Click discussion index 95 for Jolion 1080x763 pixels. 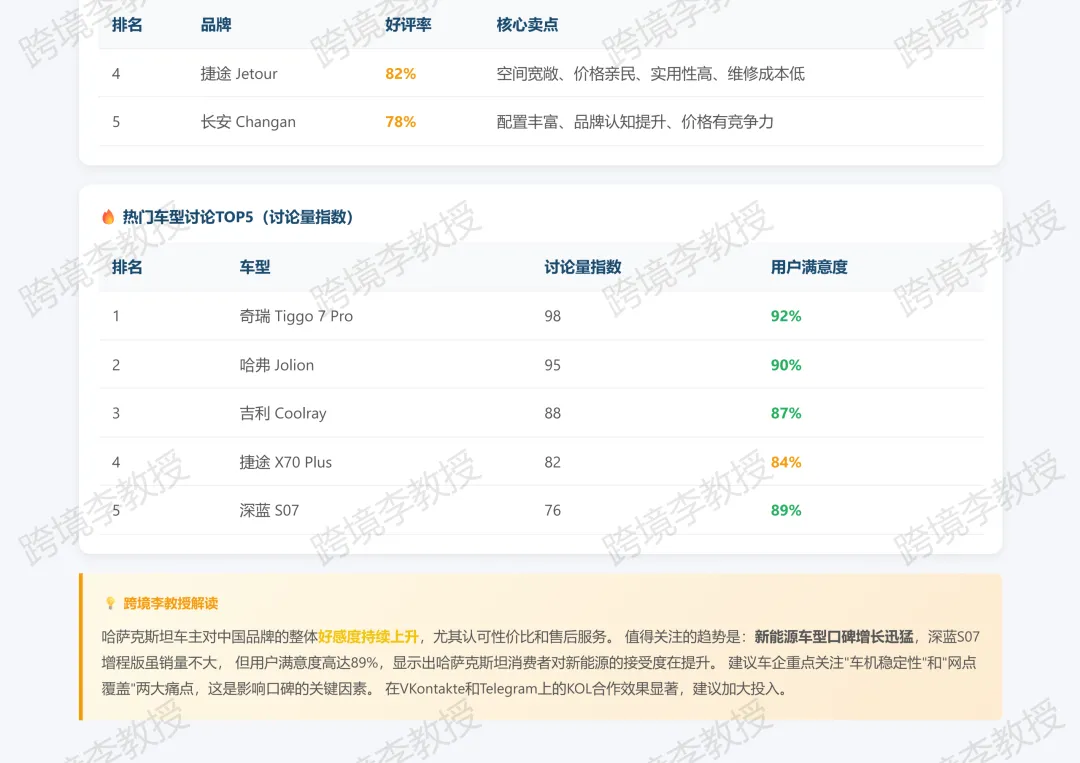(552, 365)
